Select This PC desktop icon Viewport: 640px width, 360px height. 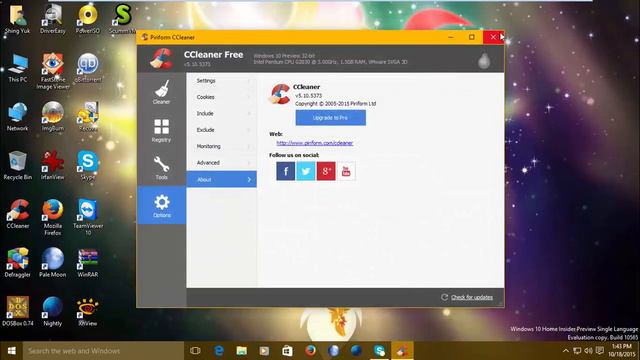(x=18, y=68)
